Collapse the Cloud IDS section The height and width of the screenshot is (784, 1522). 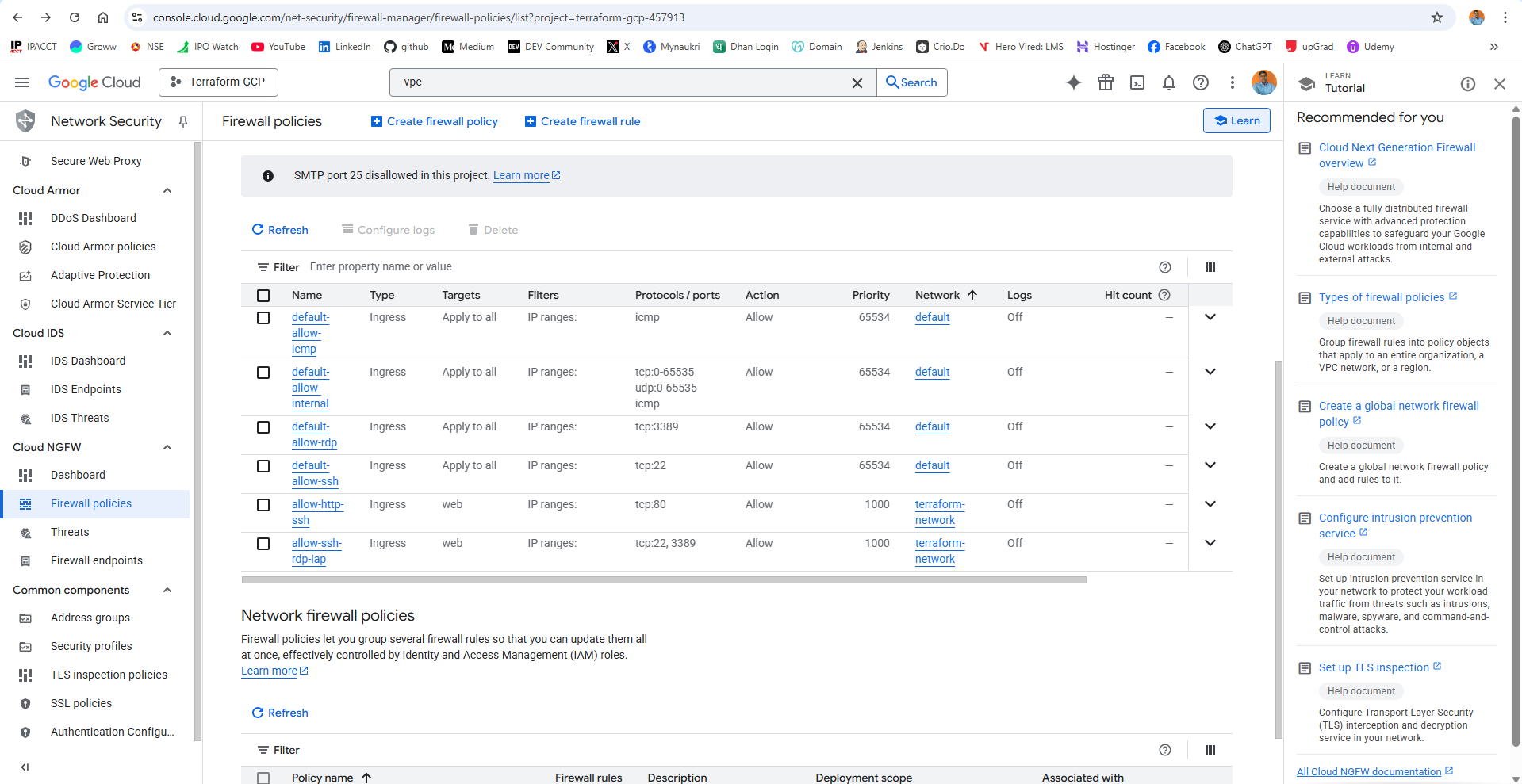[167, 333]
